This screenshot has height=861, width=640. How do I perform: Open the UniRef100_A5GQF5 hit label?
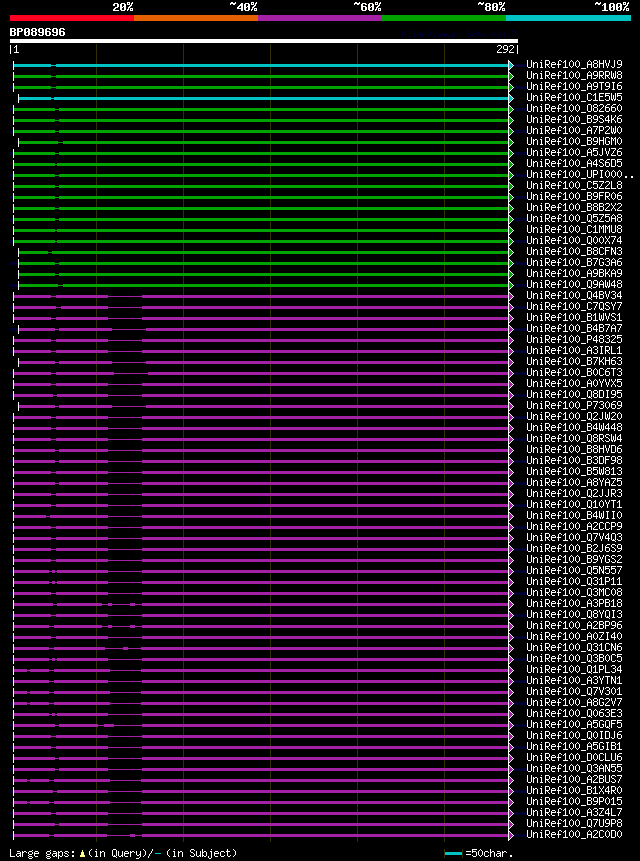tap(574, 724)
